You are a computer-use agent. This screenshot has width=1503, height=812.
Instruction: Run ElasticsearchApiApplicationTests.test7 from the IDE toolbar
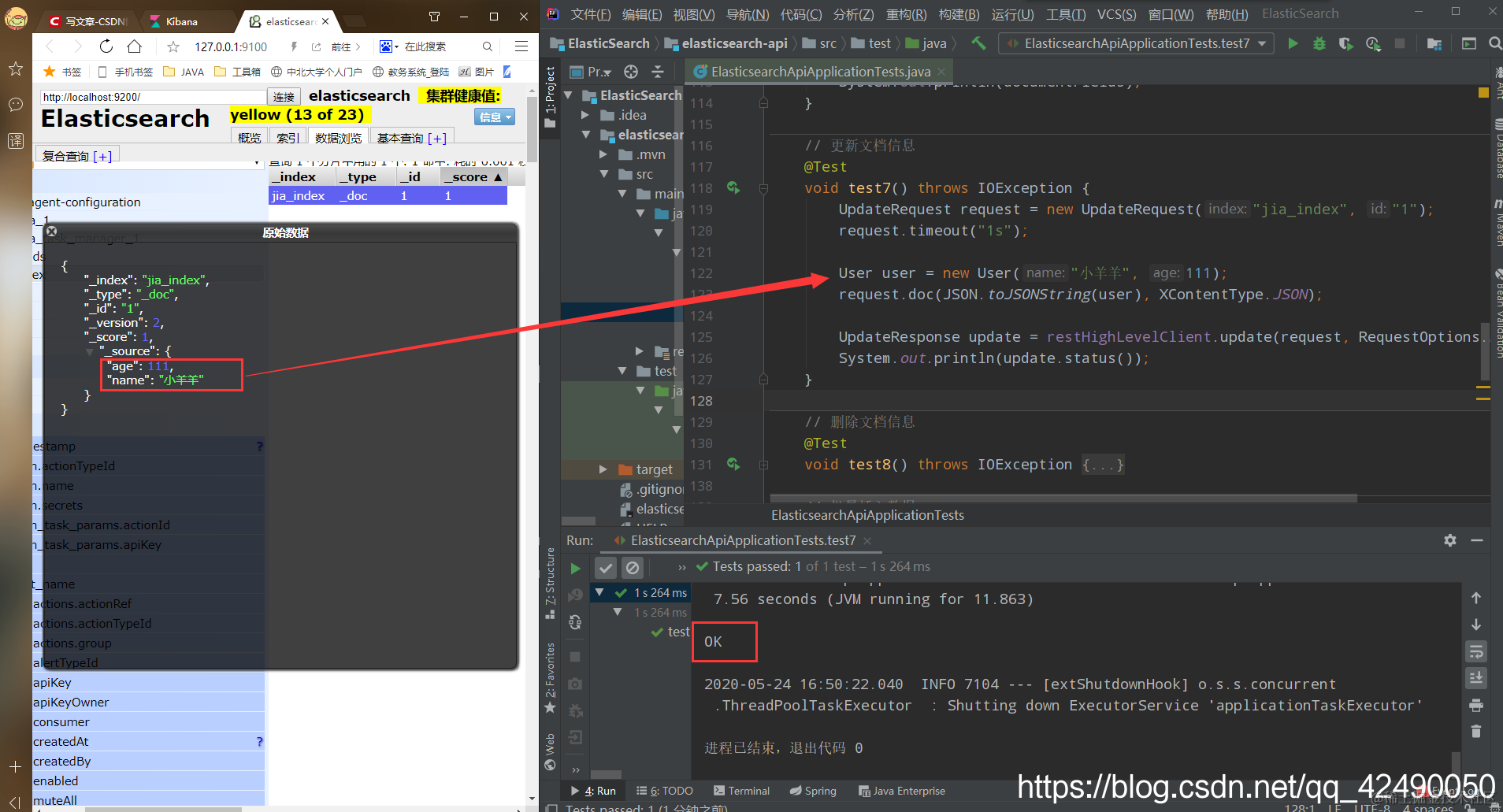pyautogui.click(x=1293, y=43)
